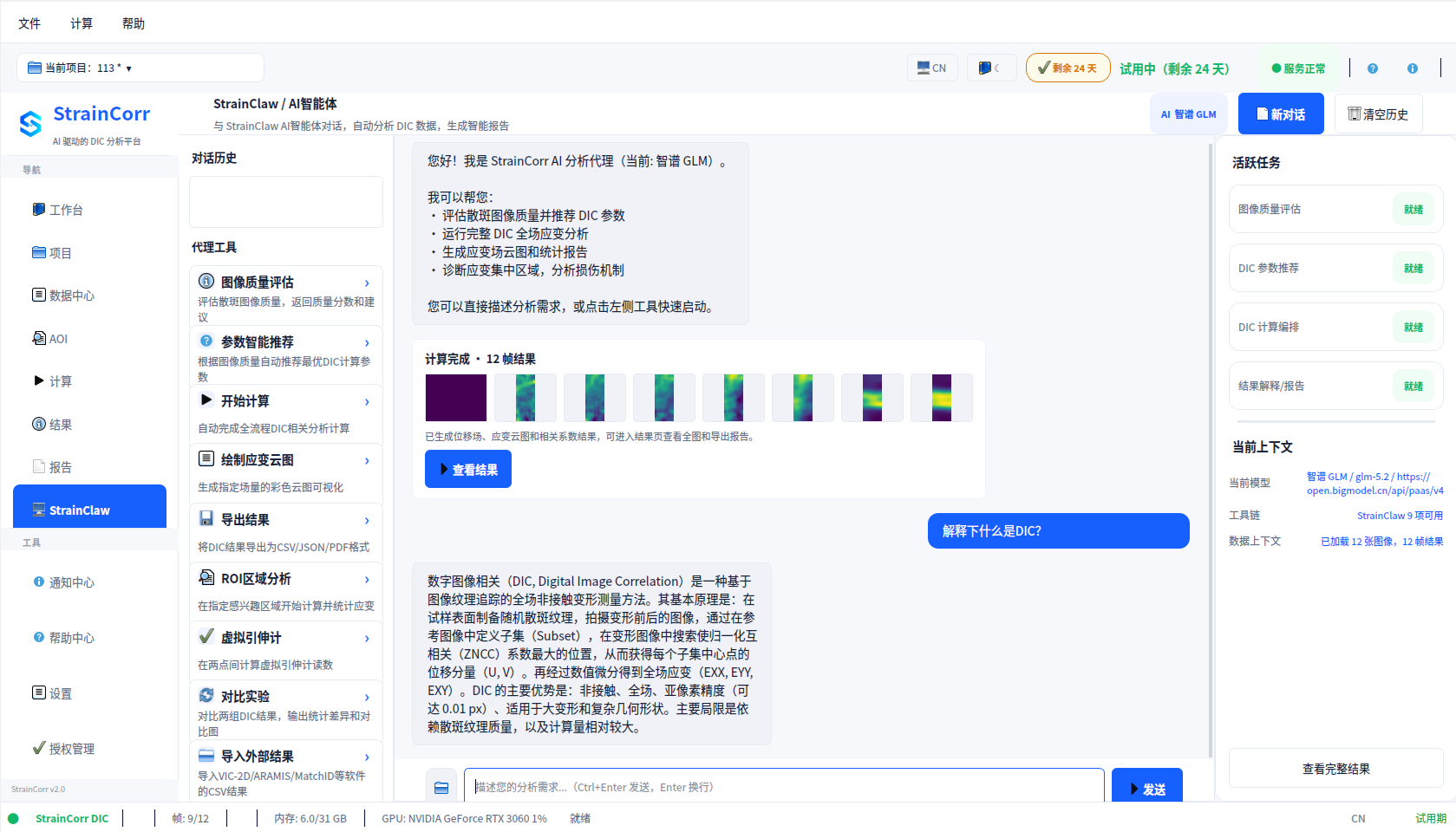Open the 文件 menu

[x=29, y=23]
